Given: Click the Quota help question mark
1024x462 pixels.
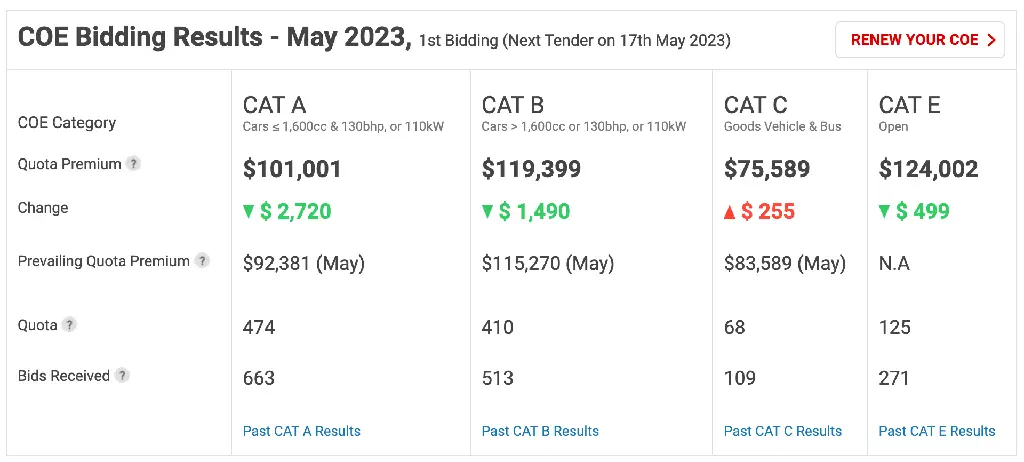Looking at the screenshot, I should coord(70,325).
